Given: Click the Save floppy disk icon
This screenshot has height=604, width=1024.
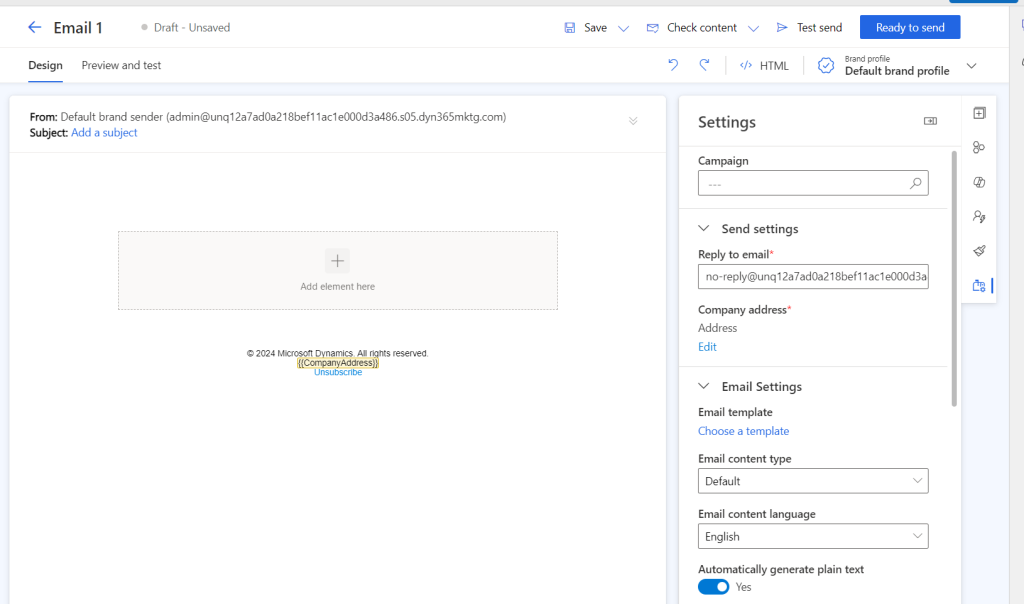Looking at the screenshot, I should (569, 27).
